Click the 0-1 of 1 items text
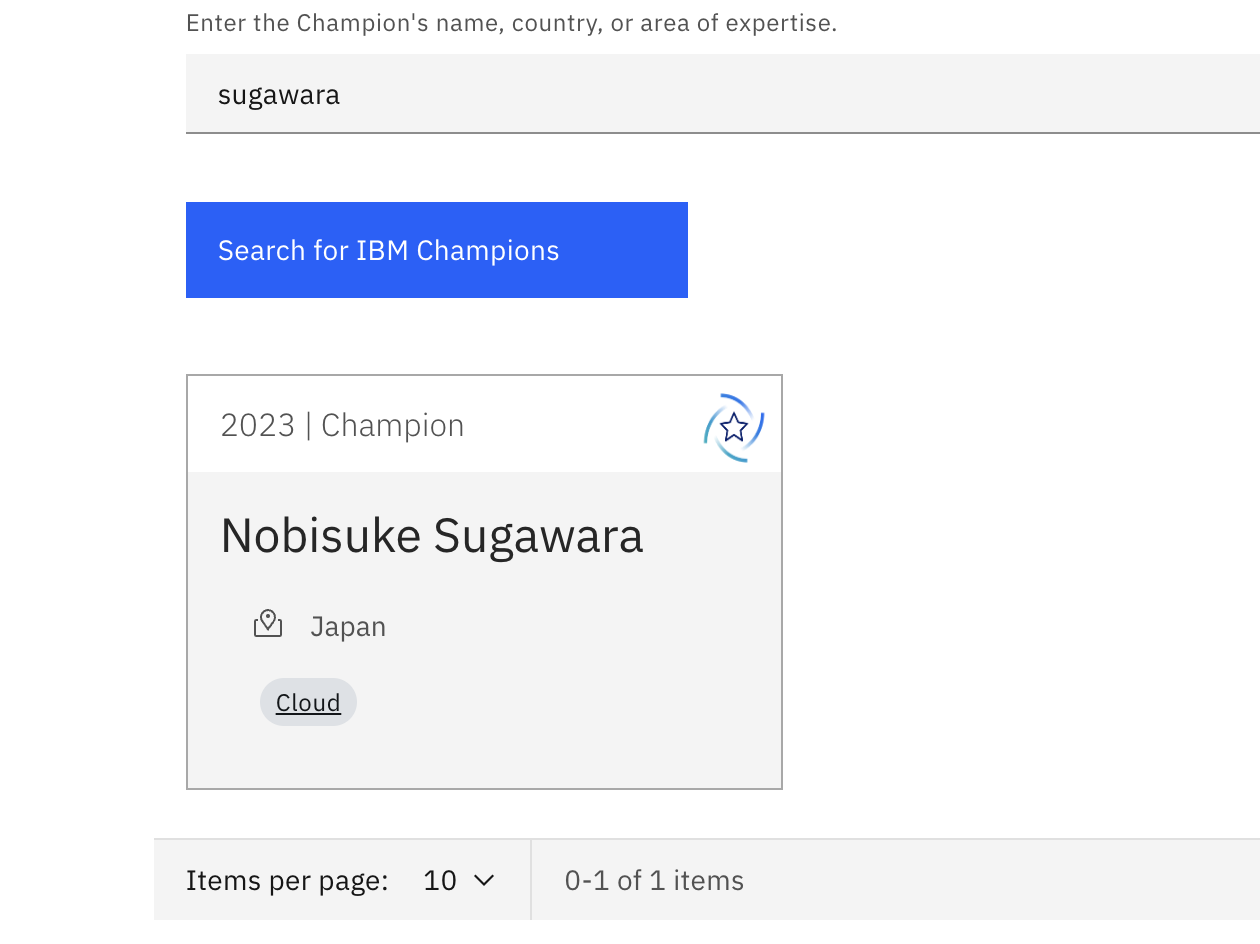Screen dimensions: 1260x944 point(654,880)
